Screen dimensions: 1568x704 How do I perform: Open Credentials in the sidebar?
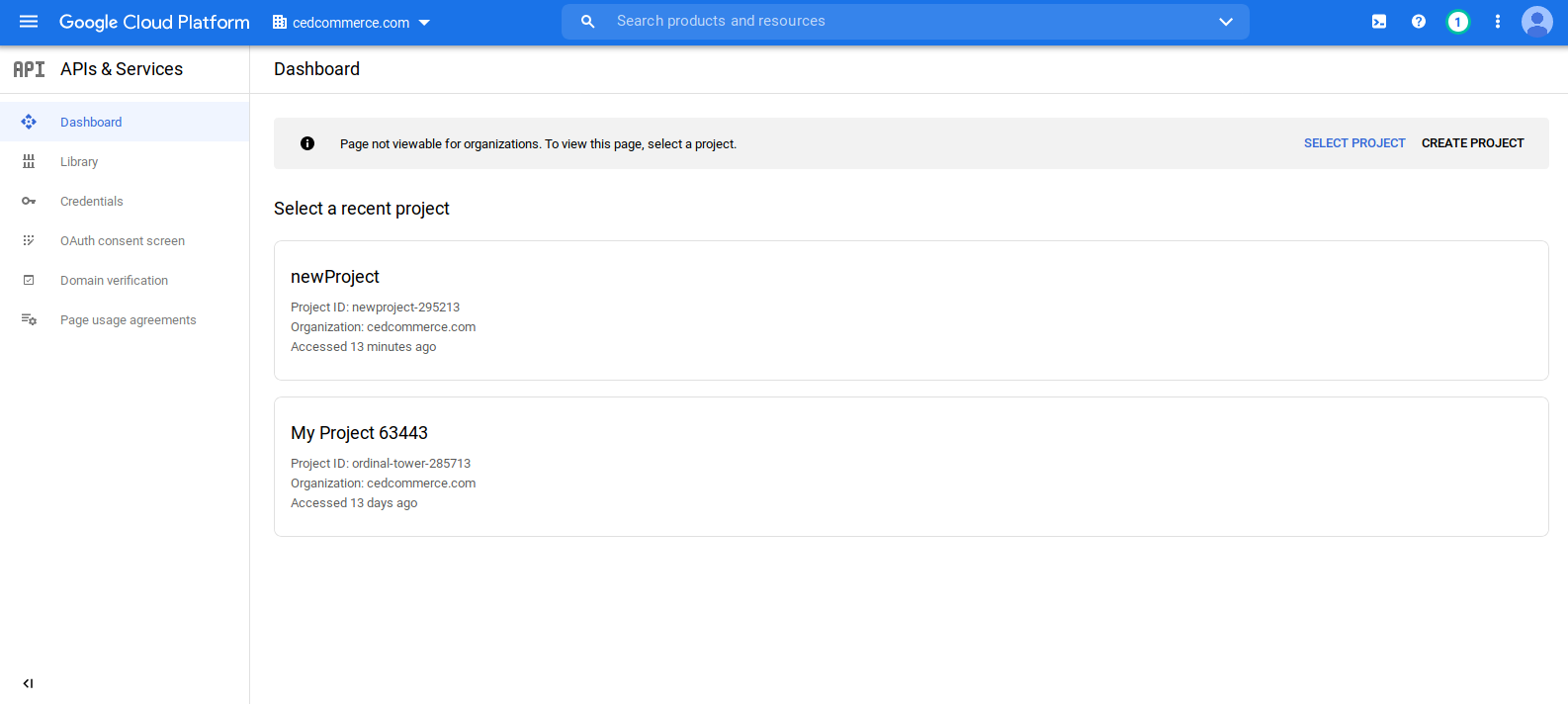[125, 201]
